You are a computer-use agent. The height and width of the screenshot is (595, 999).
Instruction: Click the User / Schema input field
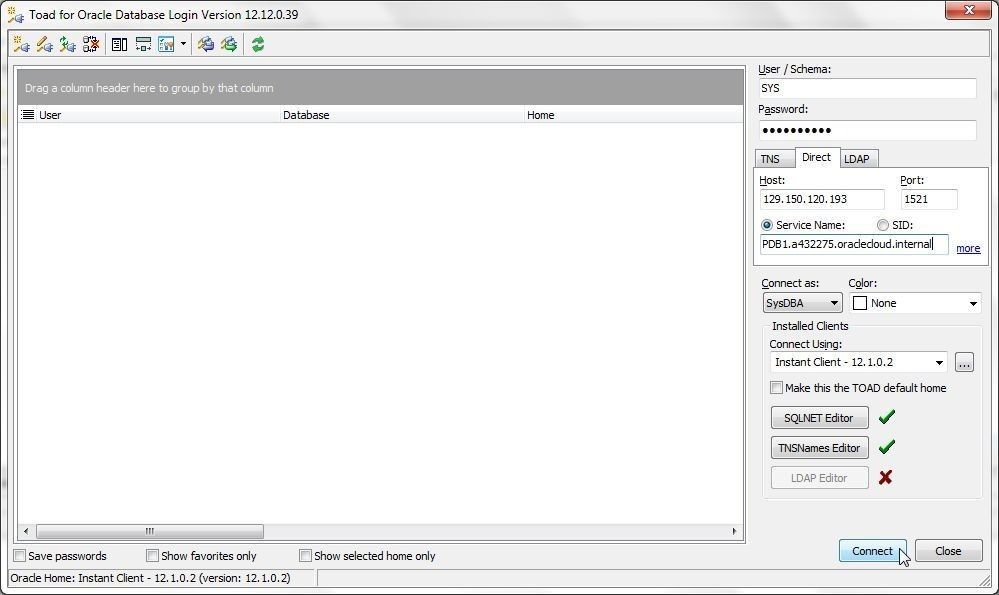click(867, 88)
